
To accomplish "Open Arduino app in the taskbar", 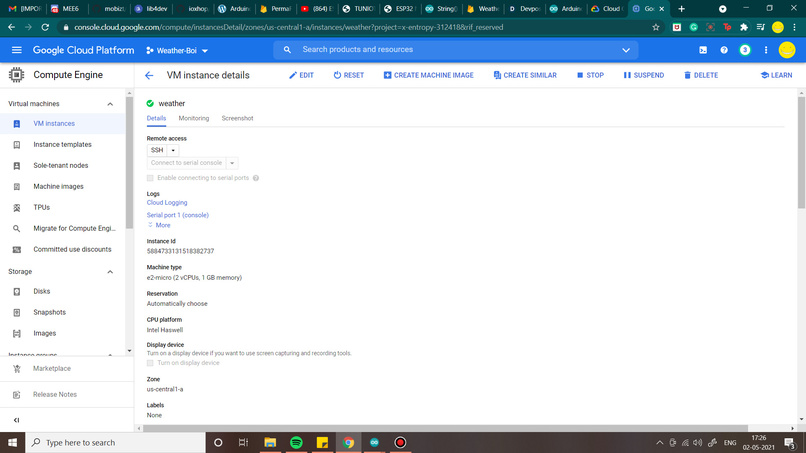I will pyautogui.click(x=374, y=442).
